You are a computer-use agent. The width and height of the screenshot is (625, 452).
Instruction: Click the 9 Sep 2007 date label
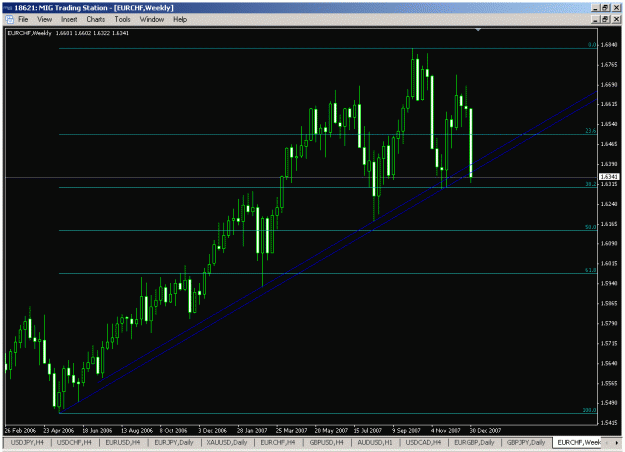click(406, 430)
